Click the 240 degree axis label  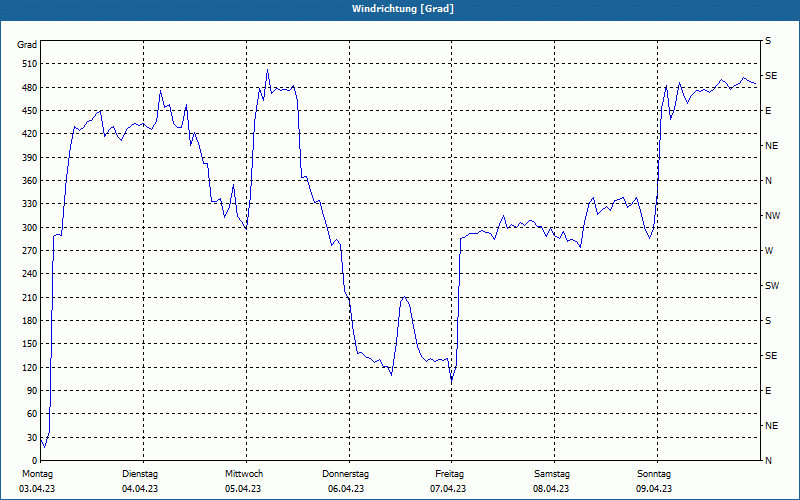(x=30, y=274)
